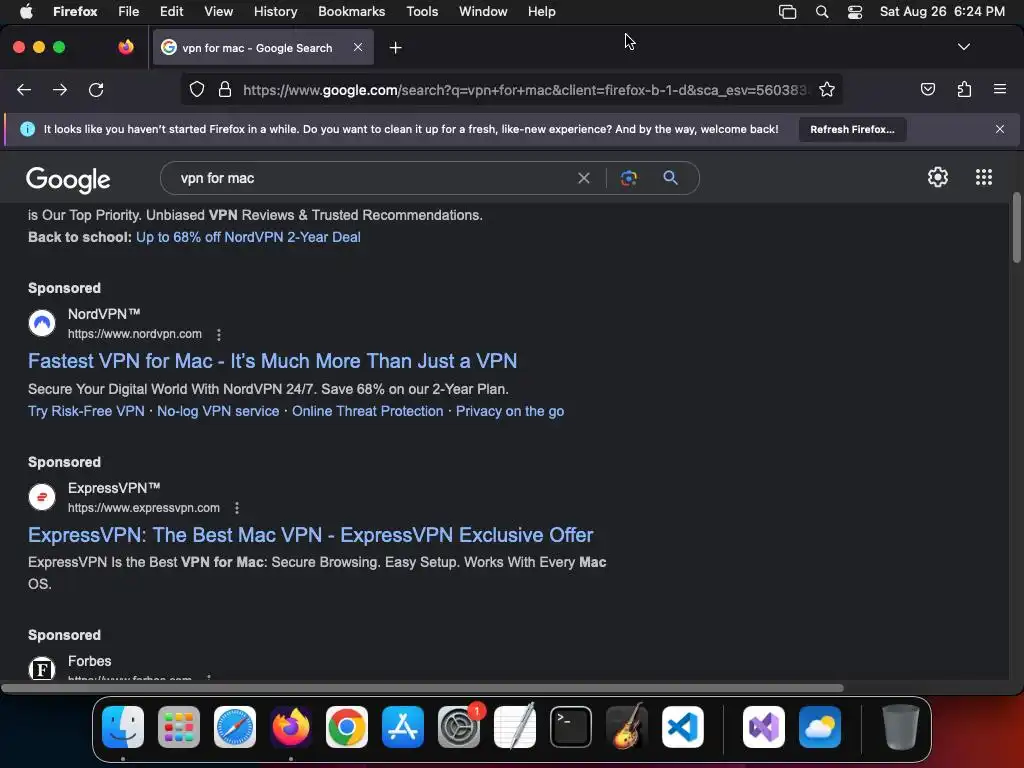1024x768 pixels.
Task: Open Terminal from the Dock
Action: tap(571, 727)
